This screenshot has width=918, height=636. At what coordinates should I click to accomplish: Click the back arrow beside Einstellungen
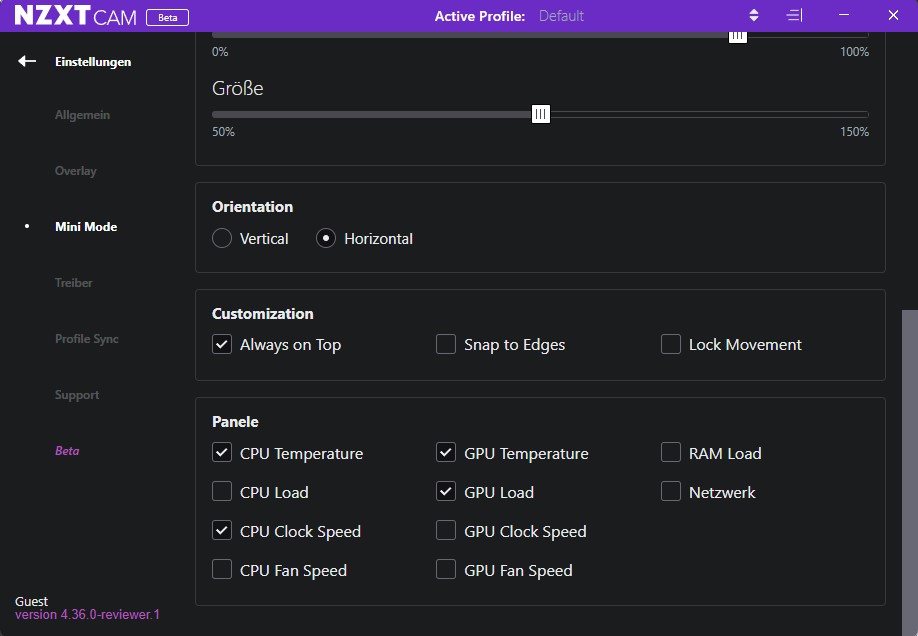point(25,61)
